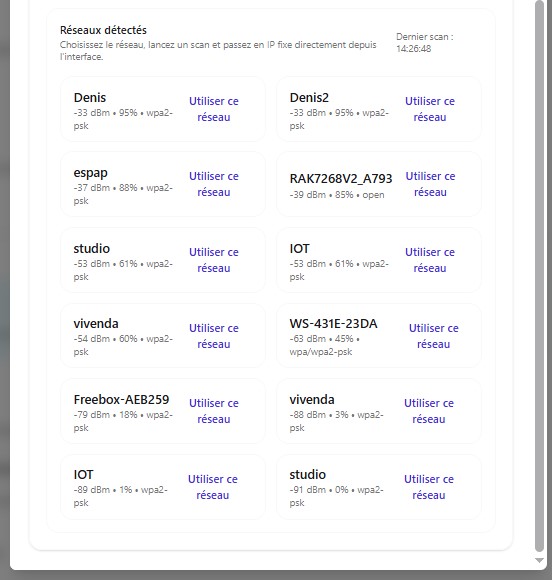Click the Denis2 network name
The width and height of the screenshot is (552, 580).
(x=309, y=98)
